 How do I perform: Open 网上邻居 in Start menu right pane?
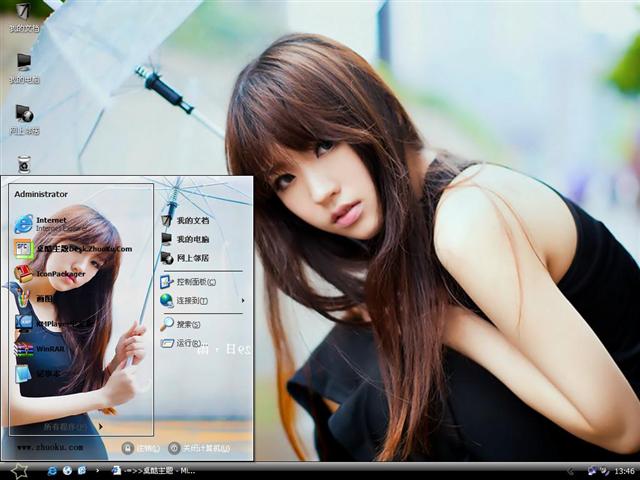[x=185, y=258]
